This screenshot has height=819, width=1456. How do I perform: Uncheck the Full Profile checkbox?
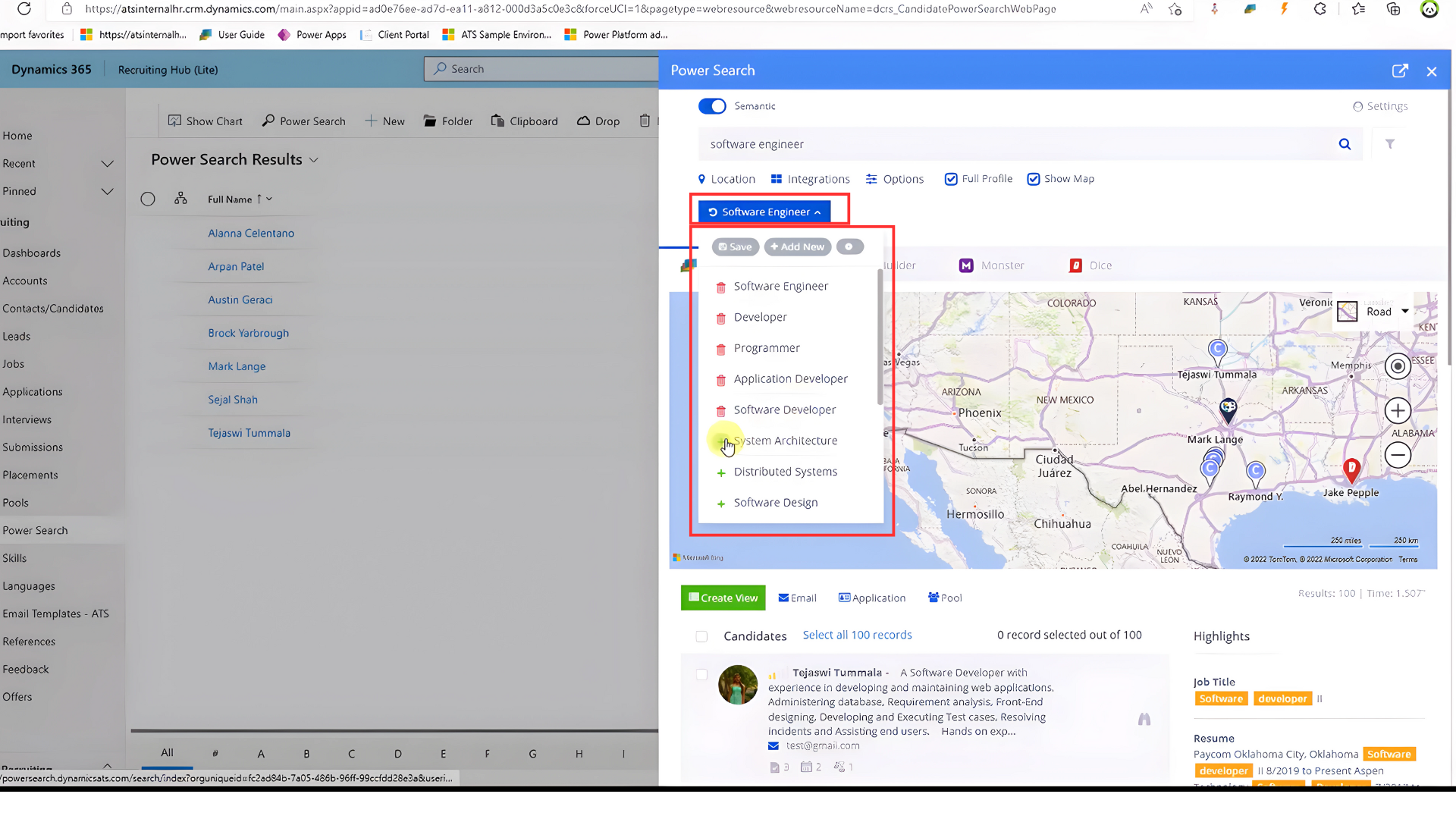click(951, 179)
